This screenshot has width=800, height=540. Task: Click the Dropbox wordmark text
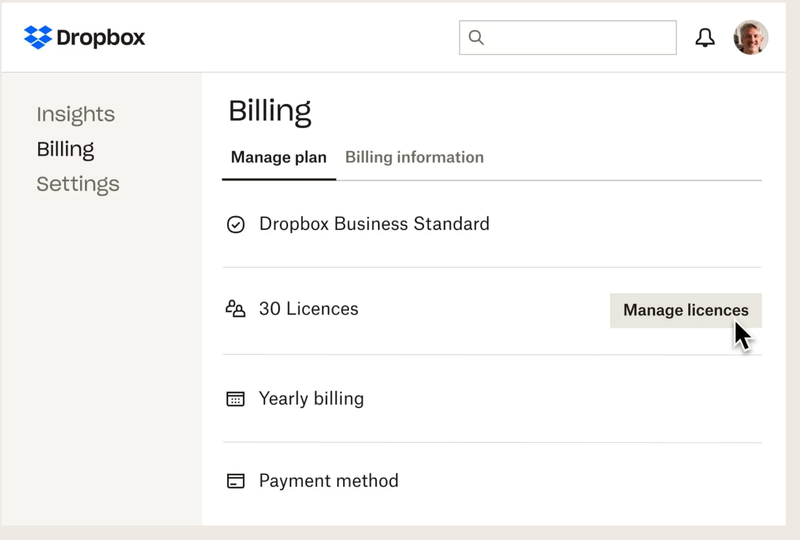coord(101,38)
